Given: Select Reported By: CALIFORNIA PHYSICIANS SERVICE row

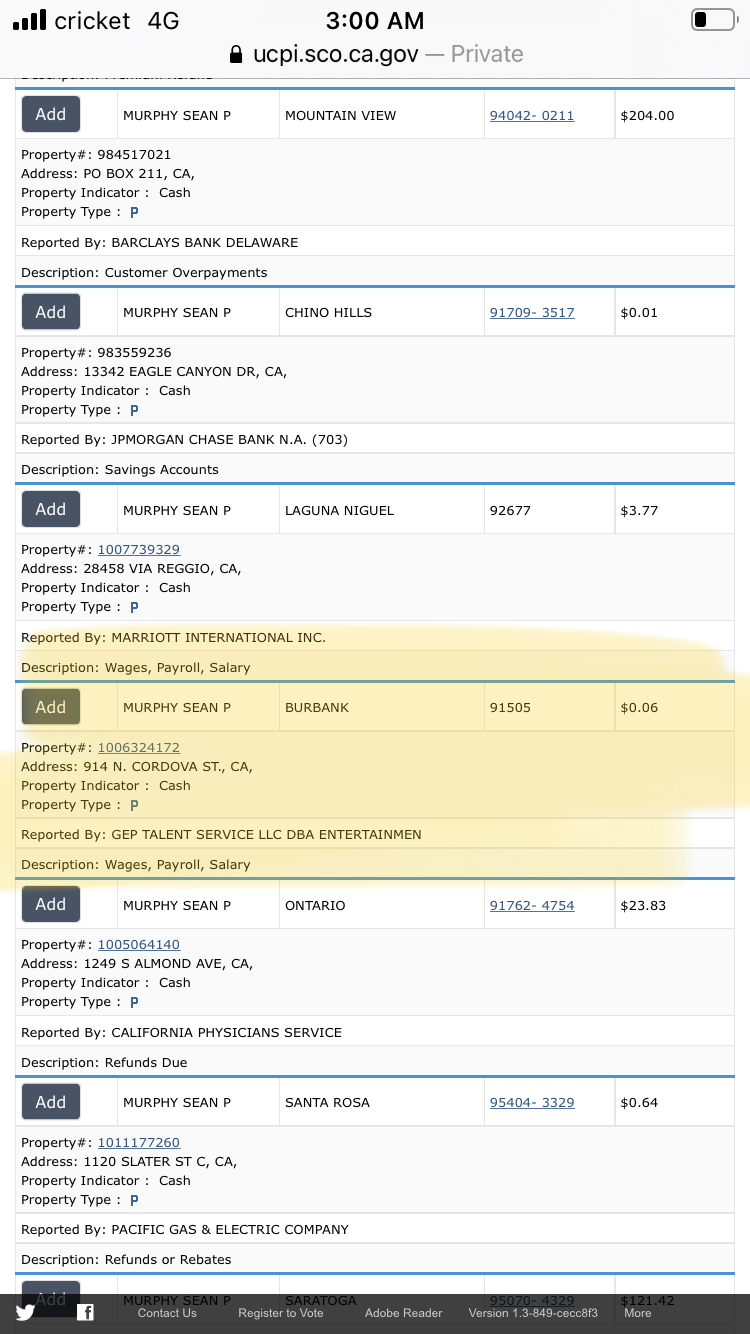Looking at the screenshot, I should click(x=375, y=1032).
